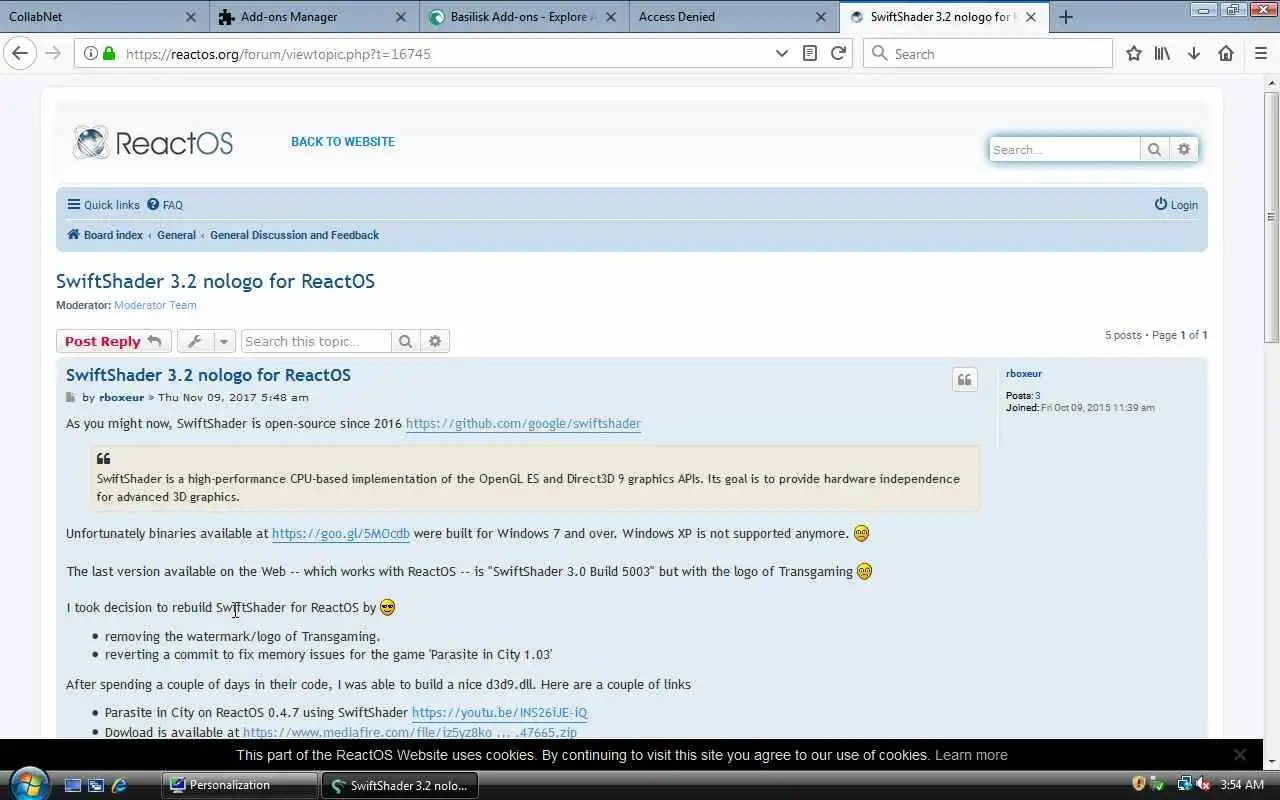1280x800 pixels.
Task: Click topic search magnifier button
Action: 405,341
